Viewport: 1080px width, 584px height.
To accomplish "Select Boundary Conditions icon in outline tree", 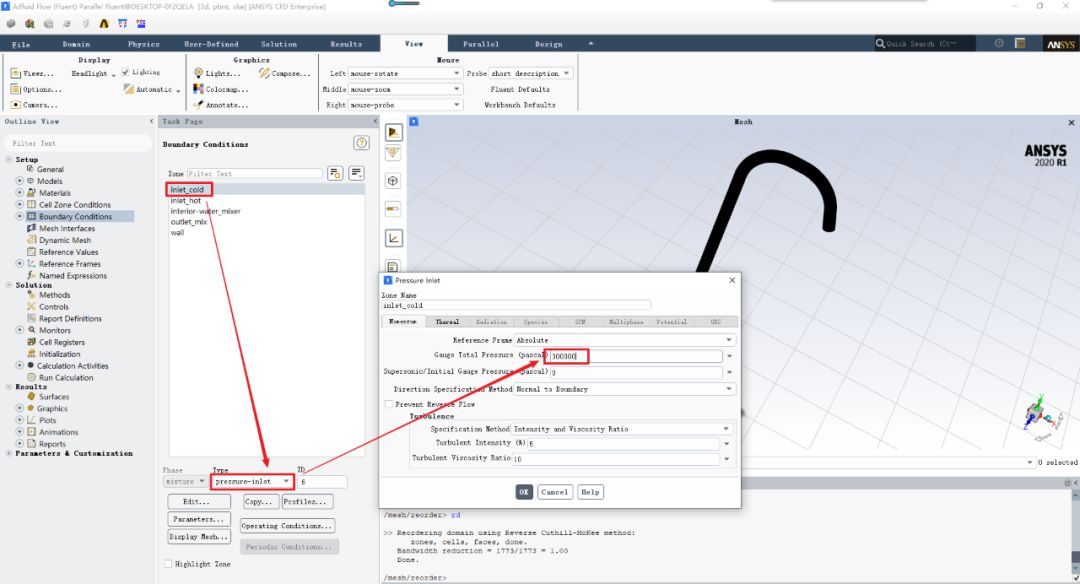I will 31,216.
